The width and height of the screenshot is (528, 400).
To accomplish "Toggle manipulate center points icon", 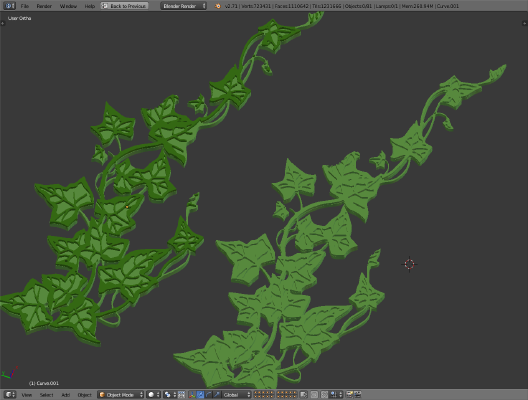I will pos(182,395).
